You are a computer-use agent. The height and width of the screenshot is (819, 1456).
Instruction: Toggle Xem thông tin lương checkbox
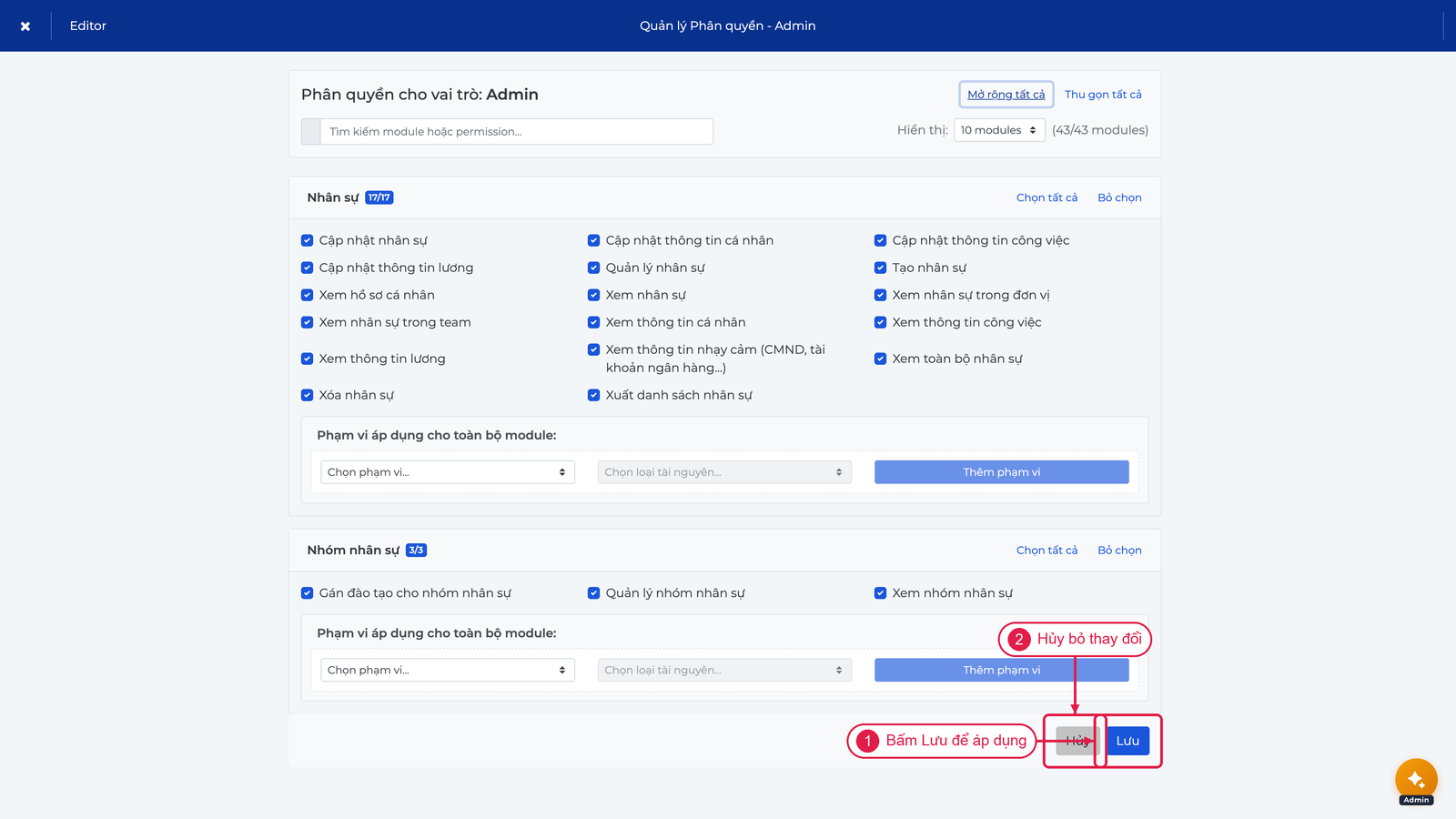pos(308,359)
